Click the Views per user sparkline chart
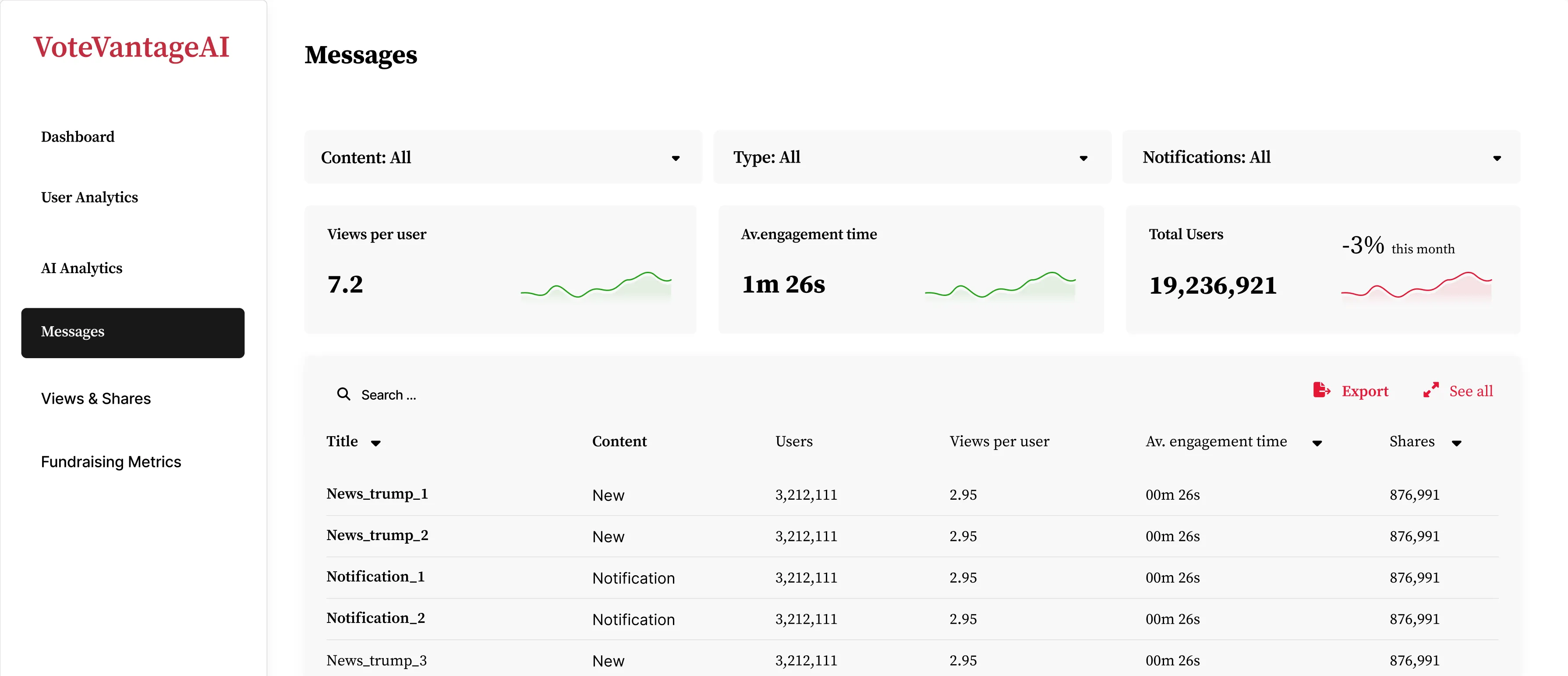 (x=595, y=286)
